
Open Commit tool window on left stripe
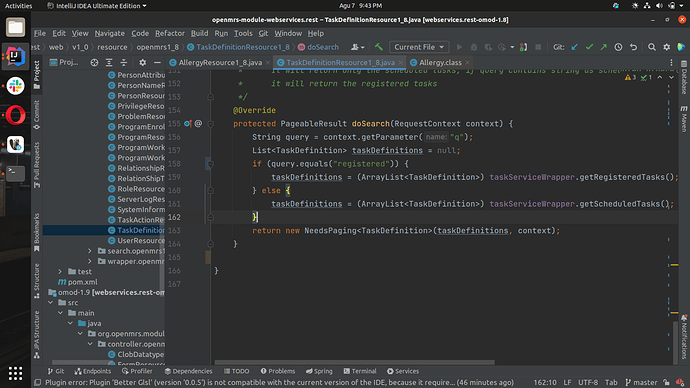click(x=37, y=114)
